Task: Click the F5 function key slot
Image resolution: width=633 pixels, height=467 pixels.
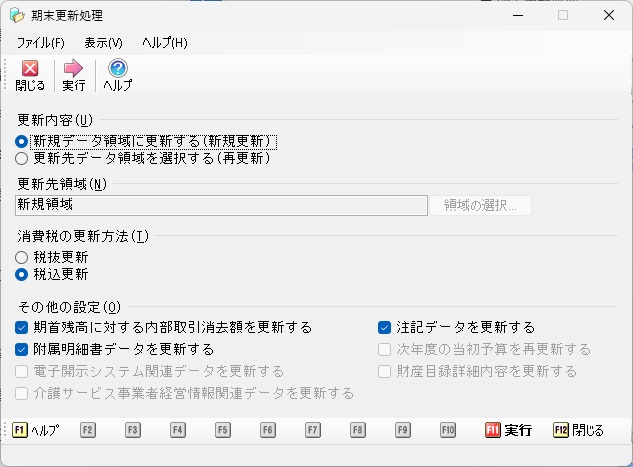Action: pyautogui.click(x=222, y=430)
